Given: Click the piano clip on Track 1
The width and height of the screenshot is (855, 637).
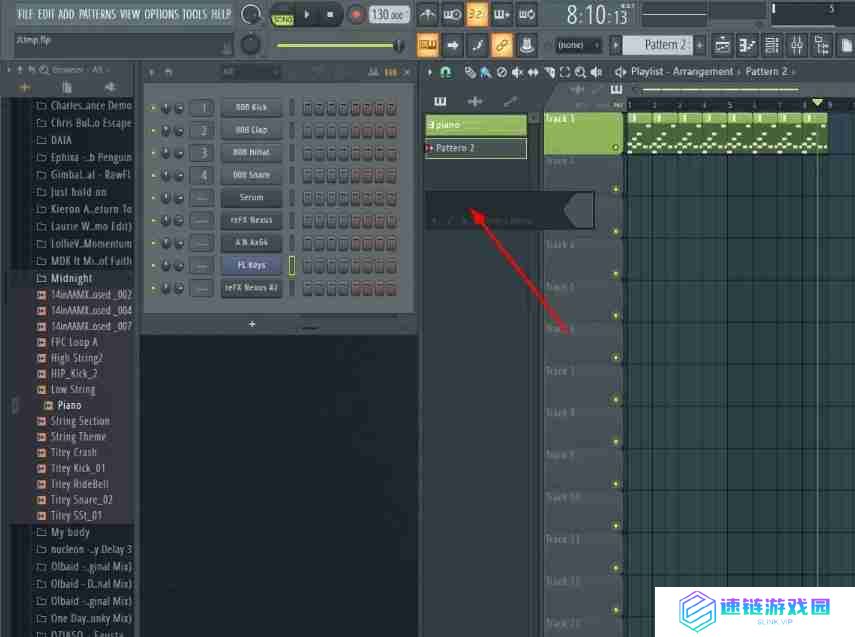Looking at the screenshot, I should pos(727,134).
